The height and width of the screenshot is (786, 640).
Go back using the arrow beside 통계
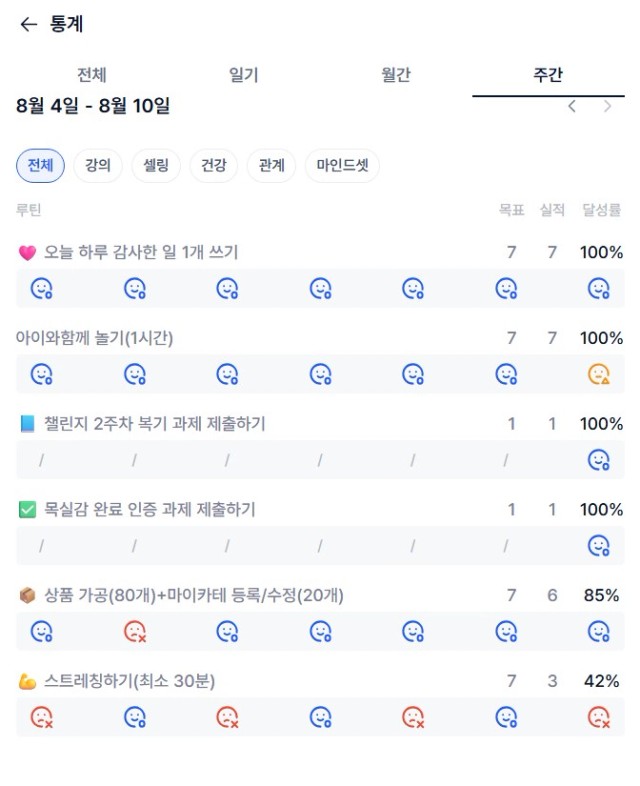(29, 24)
